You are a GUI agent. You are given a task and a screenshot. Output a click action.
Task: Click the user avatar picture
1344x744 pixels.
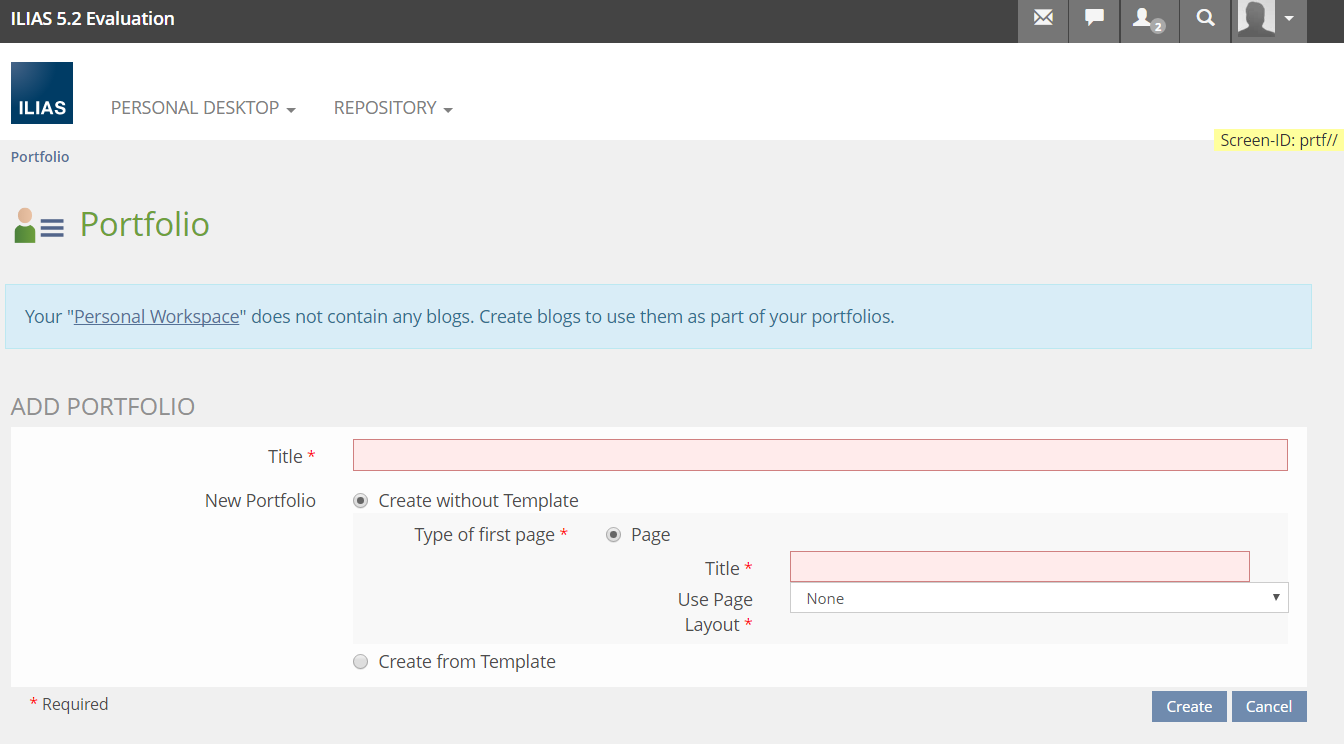point(1256,19)
